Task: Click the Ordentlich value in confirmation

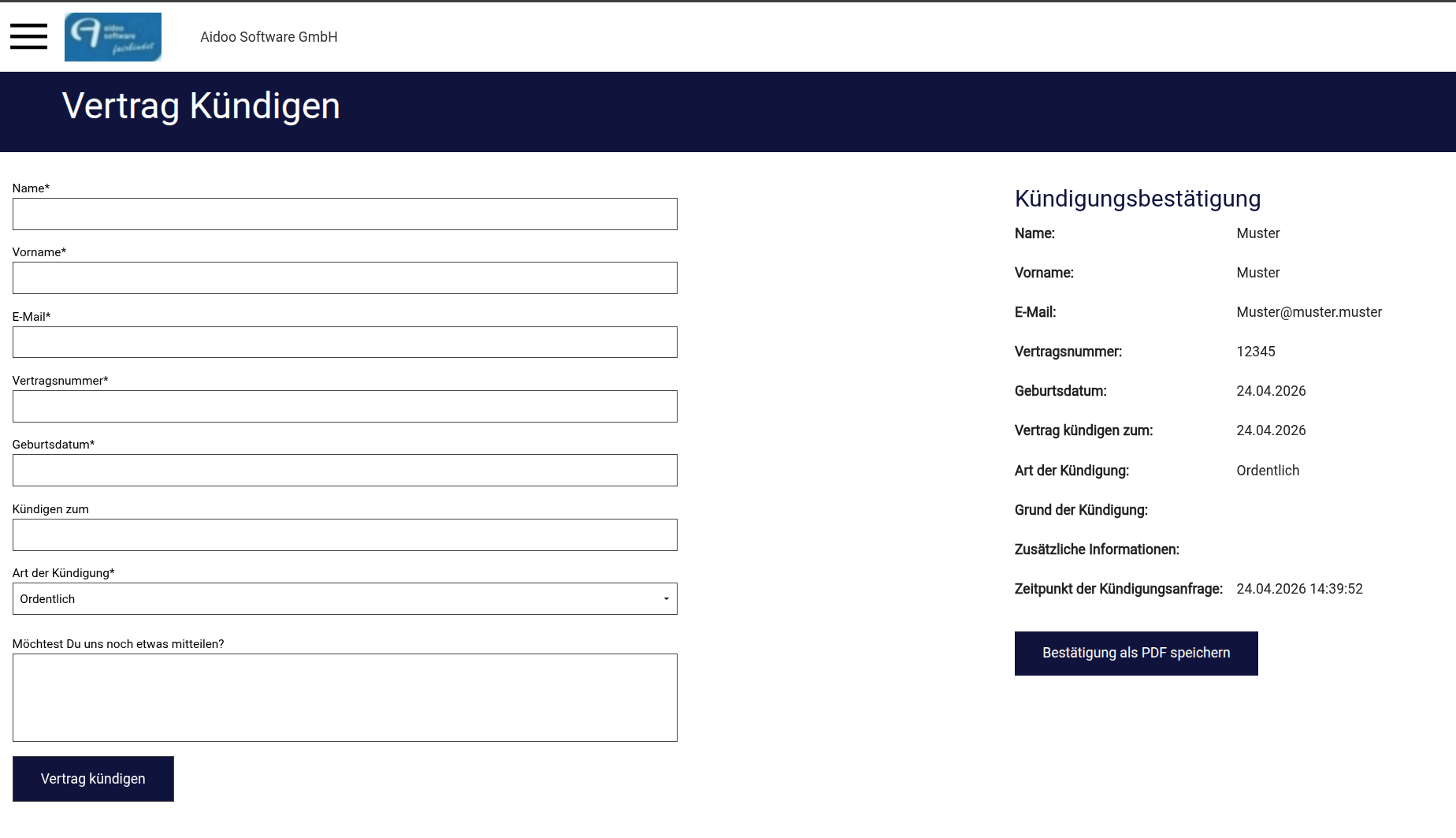Action: click(1268, 471)
